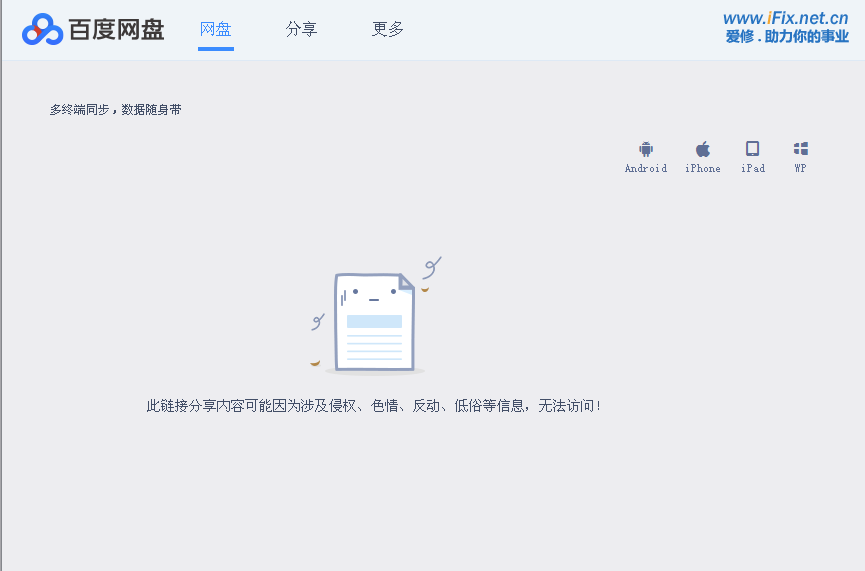Open the 更多 menu item

pyautogui.click(x=388, y=29)
